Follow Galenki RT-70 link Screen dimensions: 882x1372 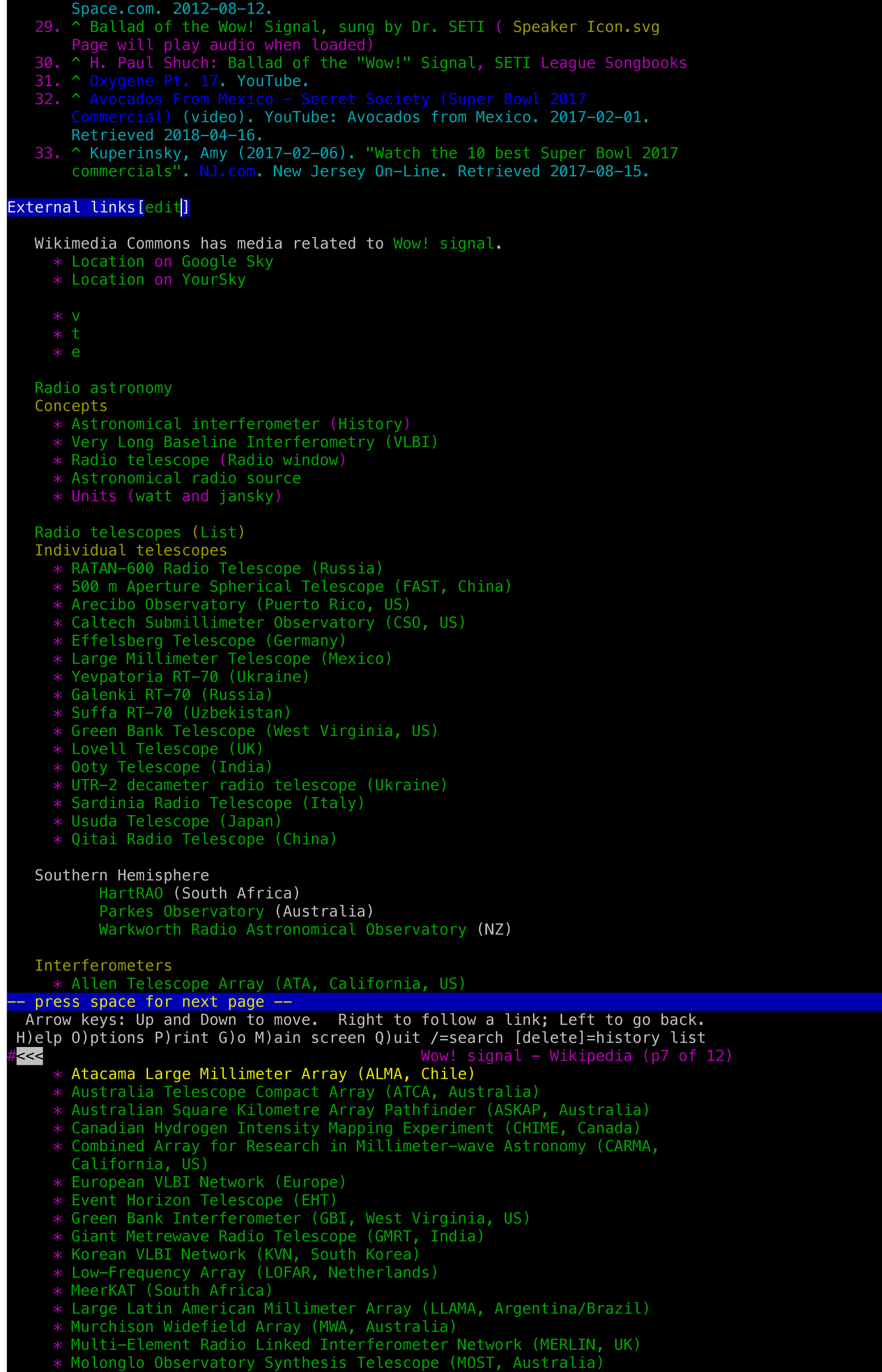(172, 695)
